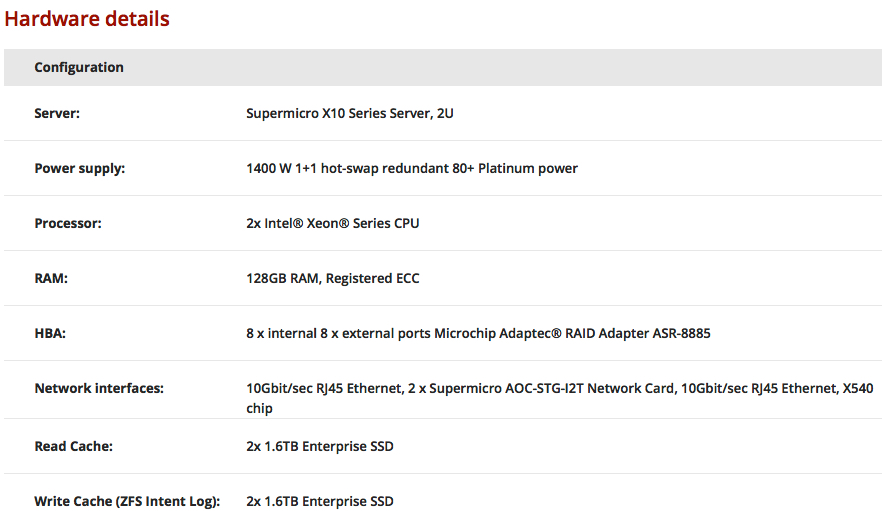Click the RAM: row label

coord(51,279)
